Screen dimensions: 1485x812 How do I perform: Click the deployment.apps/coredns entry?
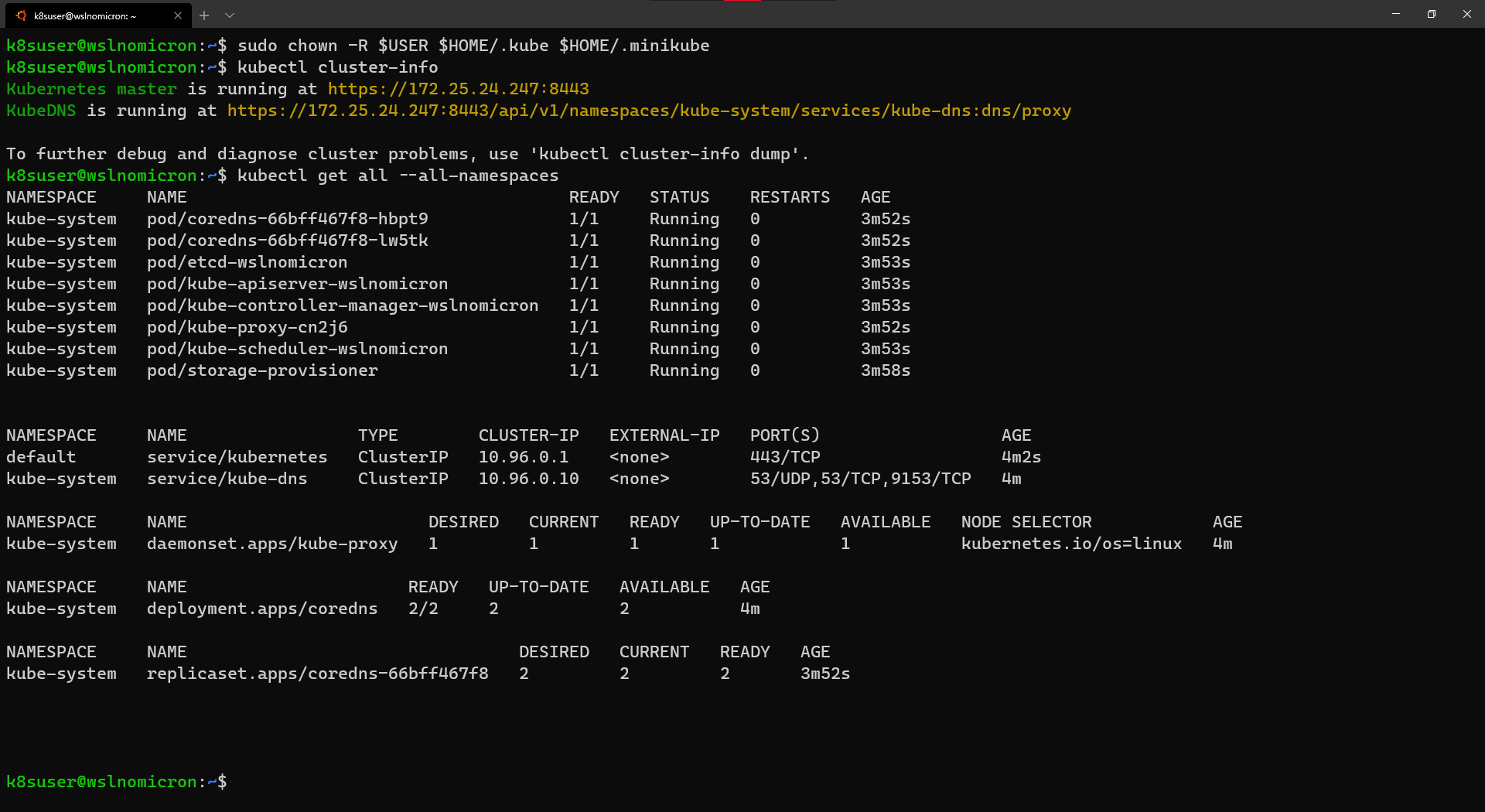(x=262, y=609)
